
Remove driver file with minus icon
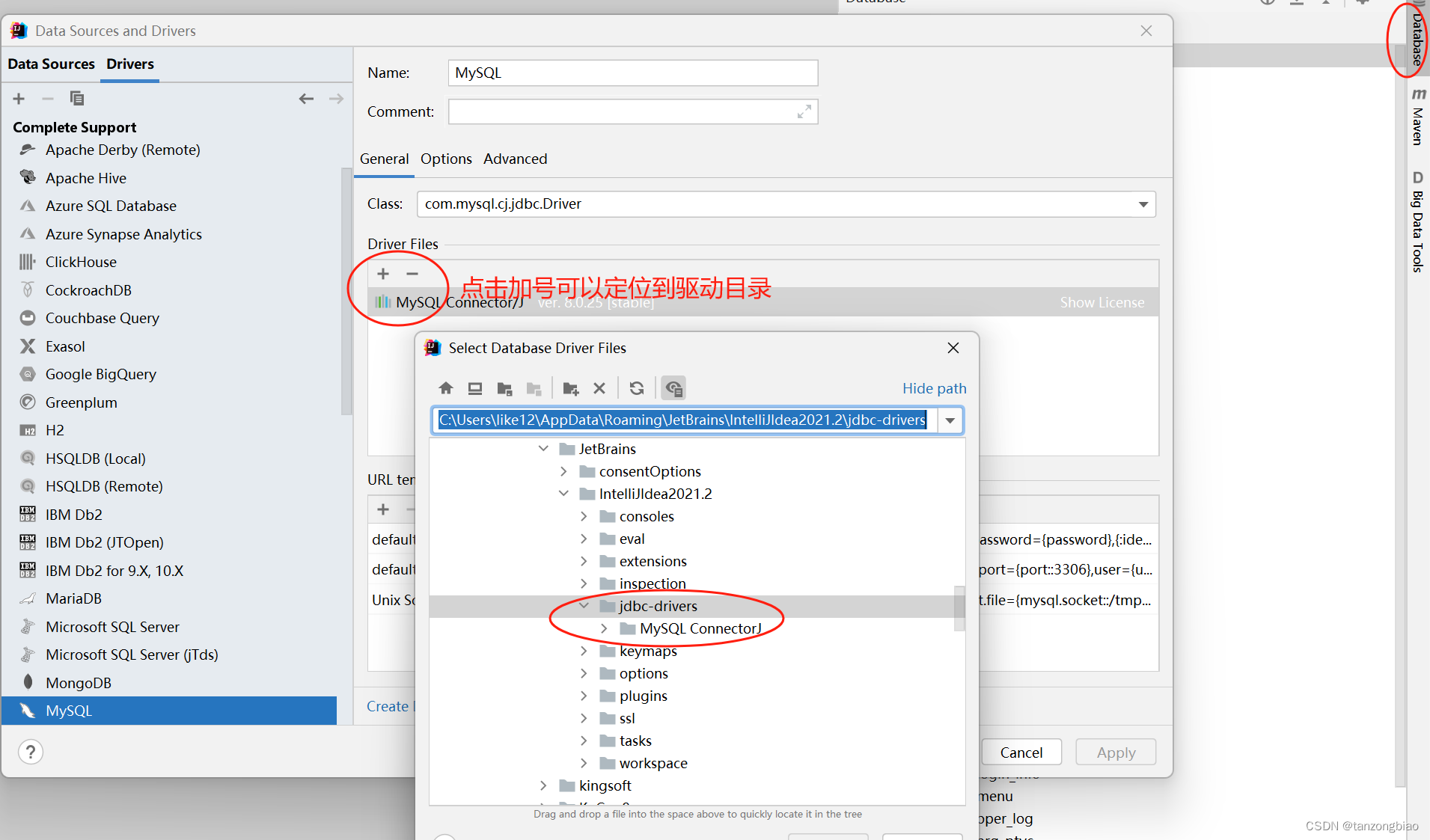412,274
